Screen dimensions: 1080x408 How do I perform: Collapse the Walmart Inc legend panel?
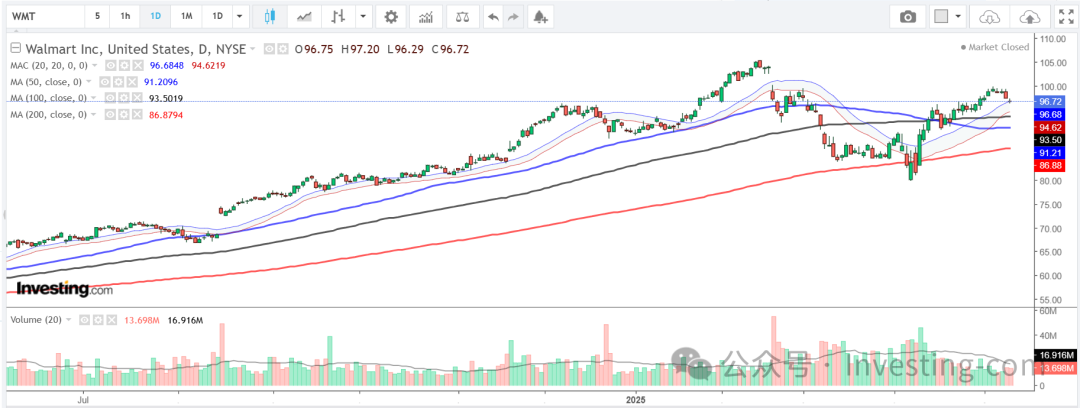14,49
